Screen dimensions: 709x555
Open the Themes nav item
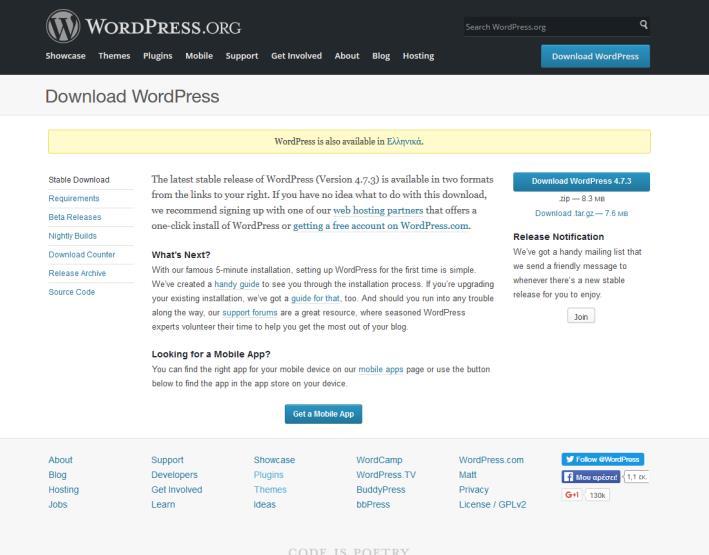[x=114, y=56]
